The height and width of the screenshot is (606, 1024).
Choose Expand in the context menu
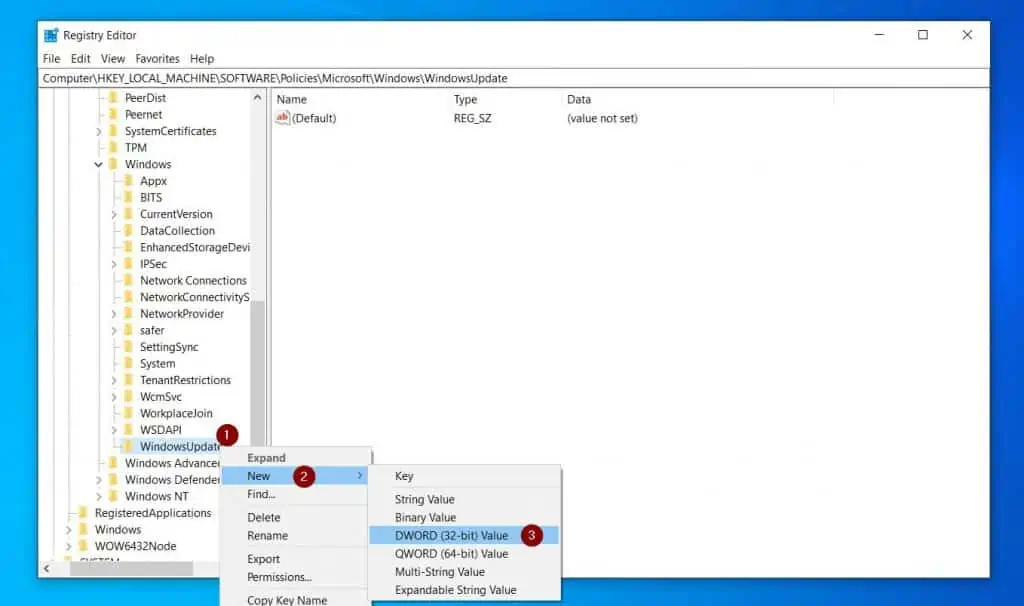295,458
